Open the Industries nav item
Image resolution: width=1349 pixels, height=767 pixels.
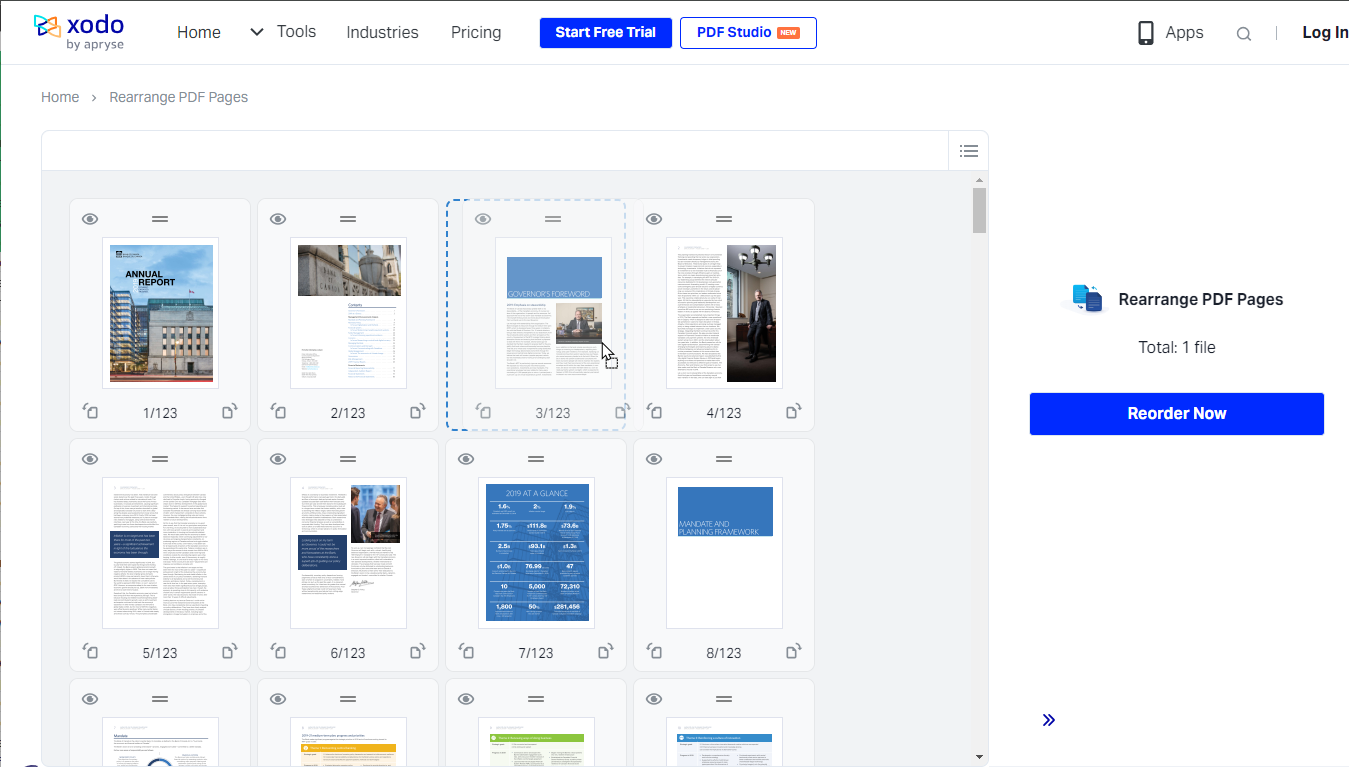tap(382, 32)
